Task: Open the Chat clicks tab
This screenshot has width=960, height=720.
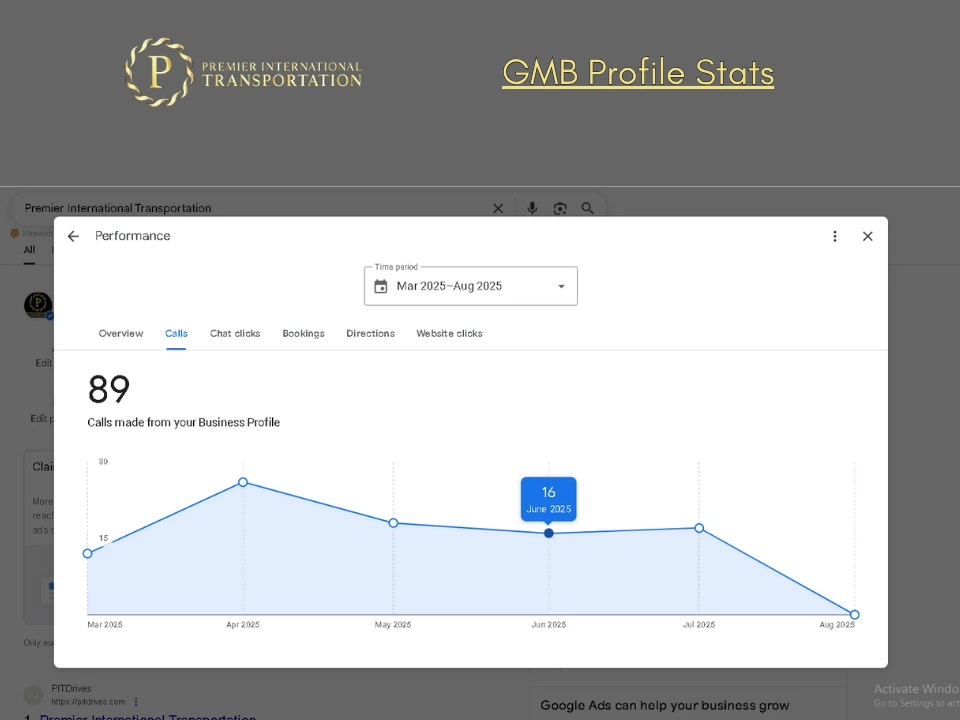Action: pyautogui.click(x=235, y=334)
